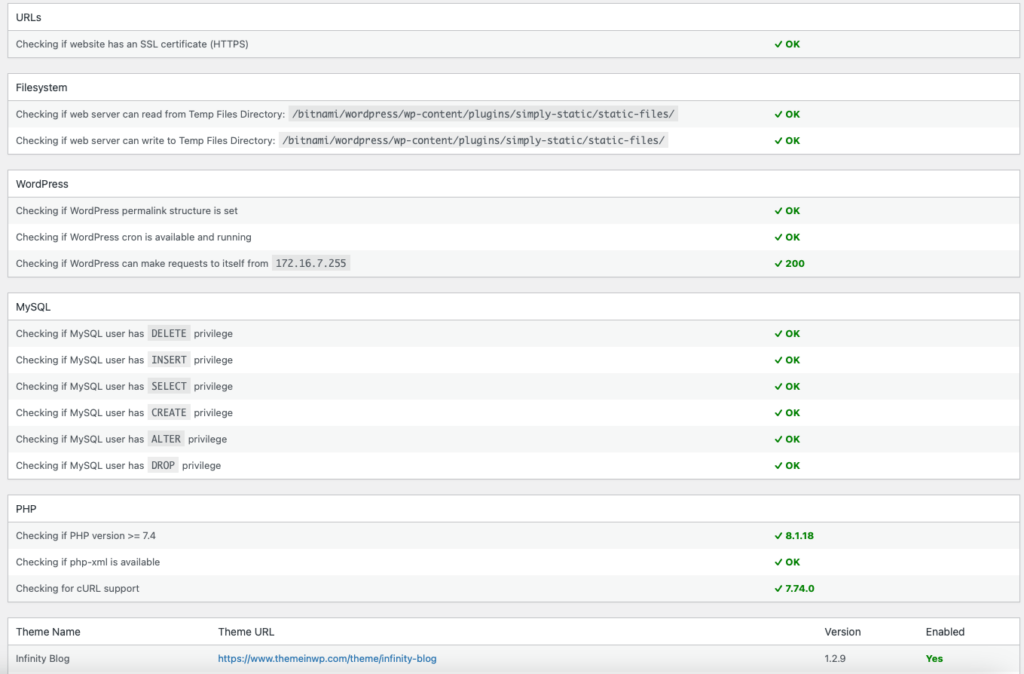Click the PHP version 8.1.18 checkmark
The image size is (1024, 674).
pyautogui.click(x=778, y=536)
